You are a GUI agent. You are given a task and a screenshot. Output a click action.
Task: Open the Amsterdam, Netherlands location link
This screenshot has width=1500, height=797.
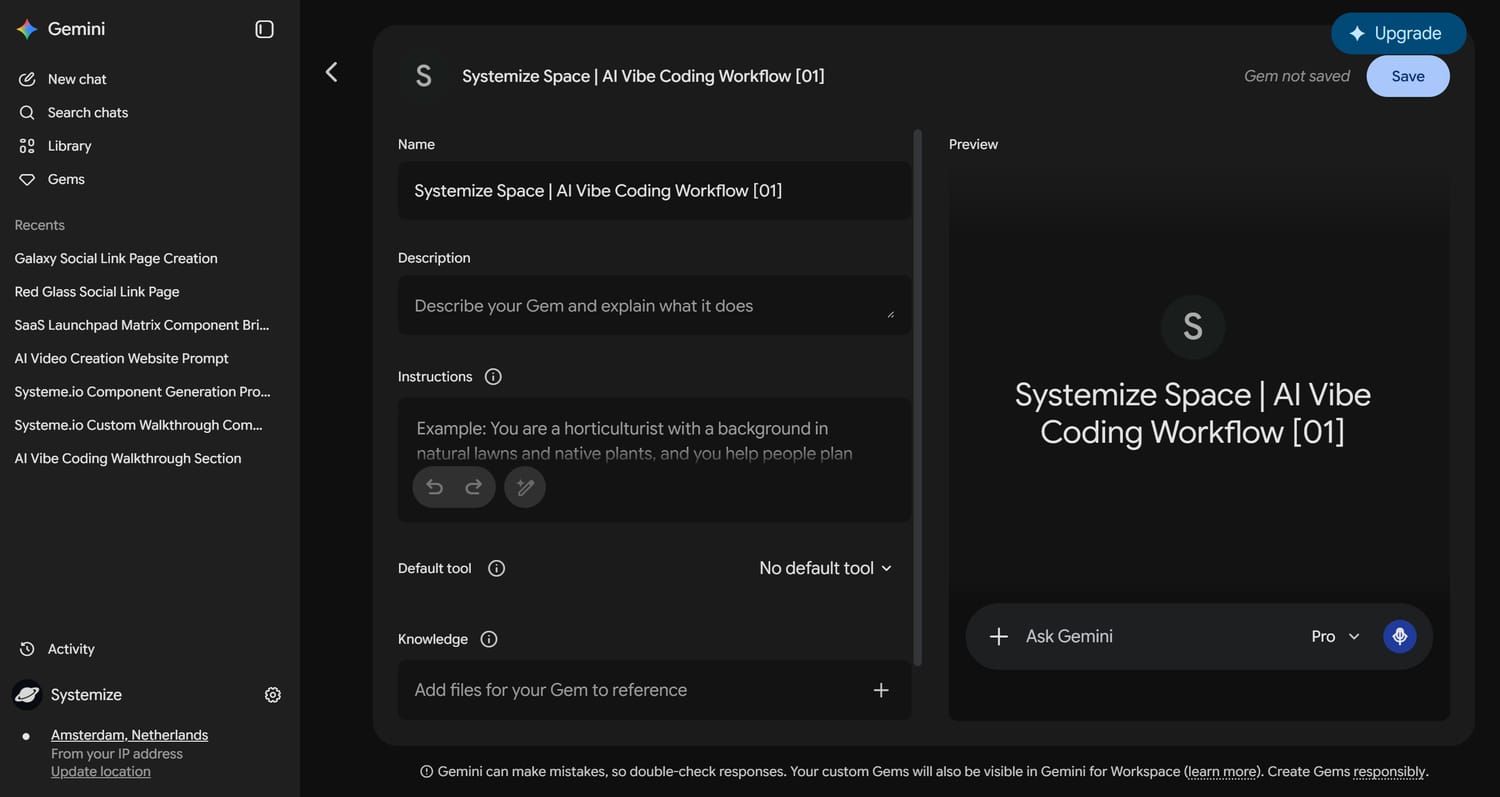(129, 735)
